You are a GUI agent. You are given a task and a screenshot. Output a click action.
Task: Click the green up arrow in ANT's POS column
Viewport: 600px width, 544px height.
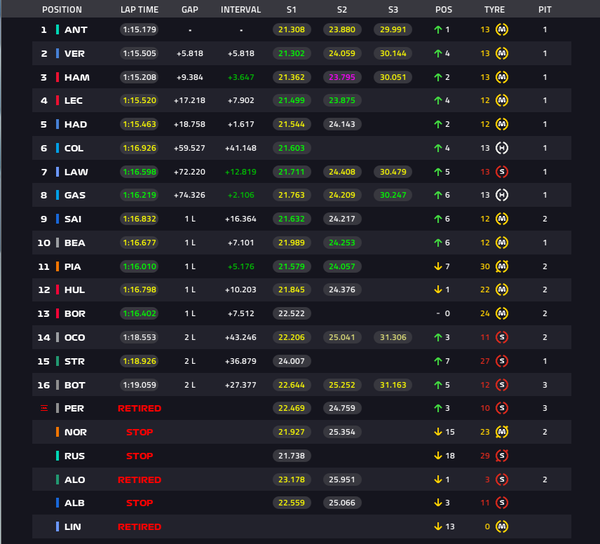[x=438, y=29]
